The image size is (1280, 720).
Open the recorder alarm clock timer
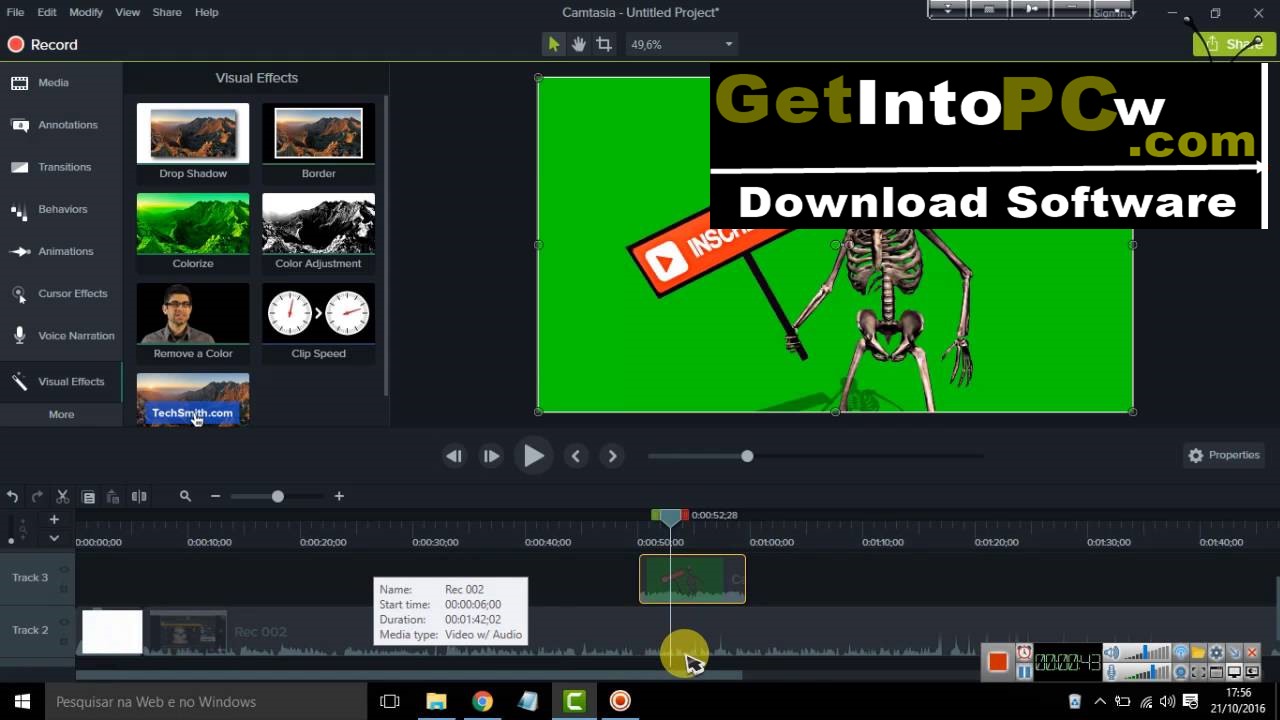click(x=1024, y=653)
